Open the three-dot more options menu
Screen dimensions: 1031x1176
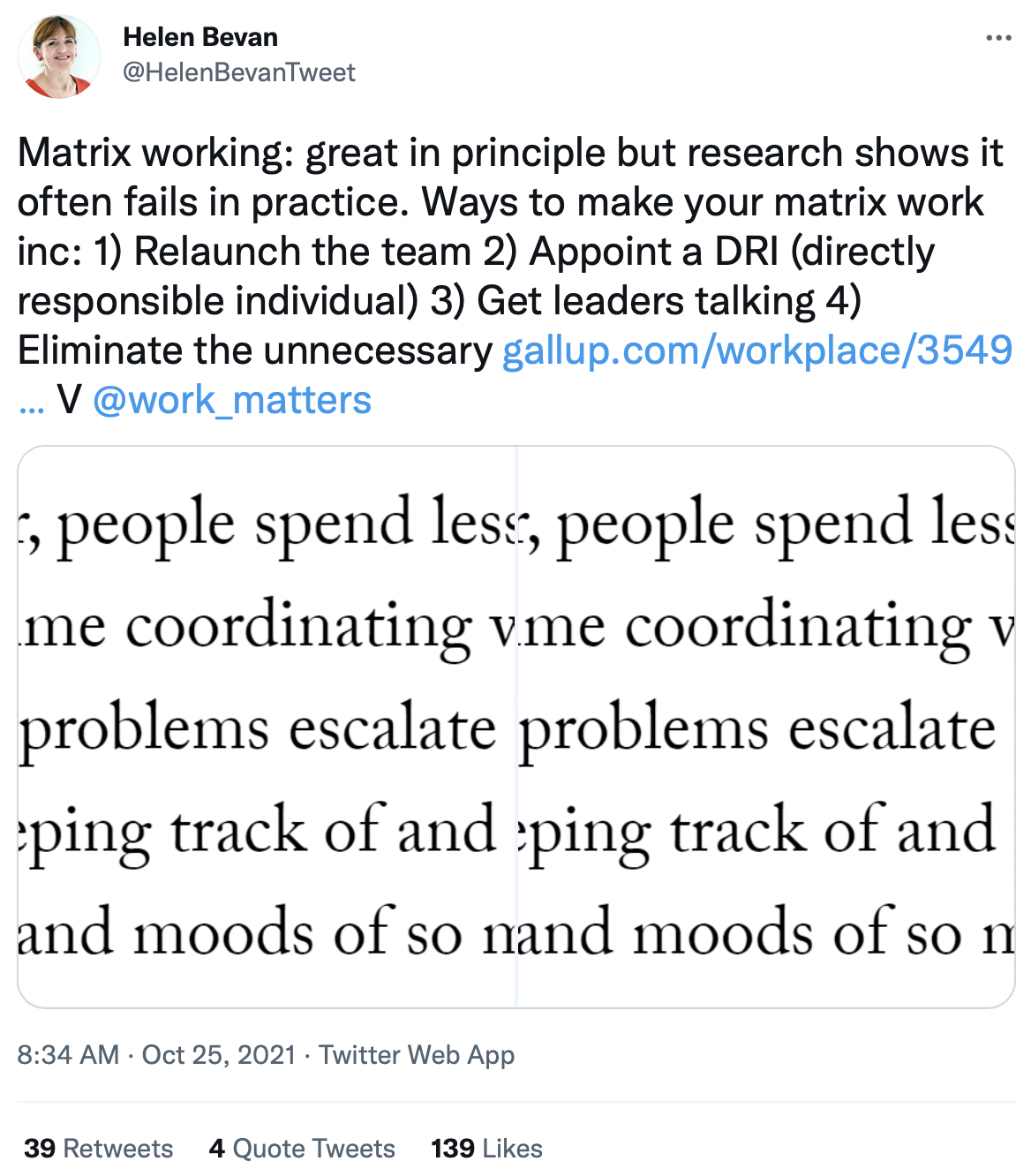pos(998,38)
